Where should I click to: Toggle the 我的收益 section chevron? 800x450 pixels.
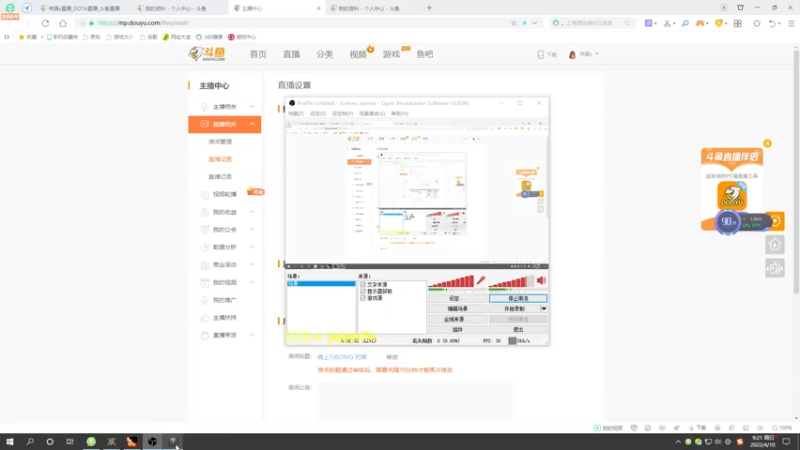pos(252,212)
